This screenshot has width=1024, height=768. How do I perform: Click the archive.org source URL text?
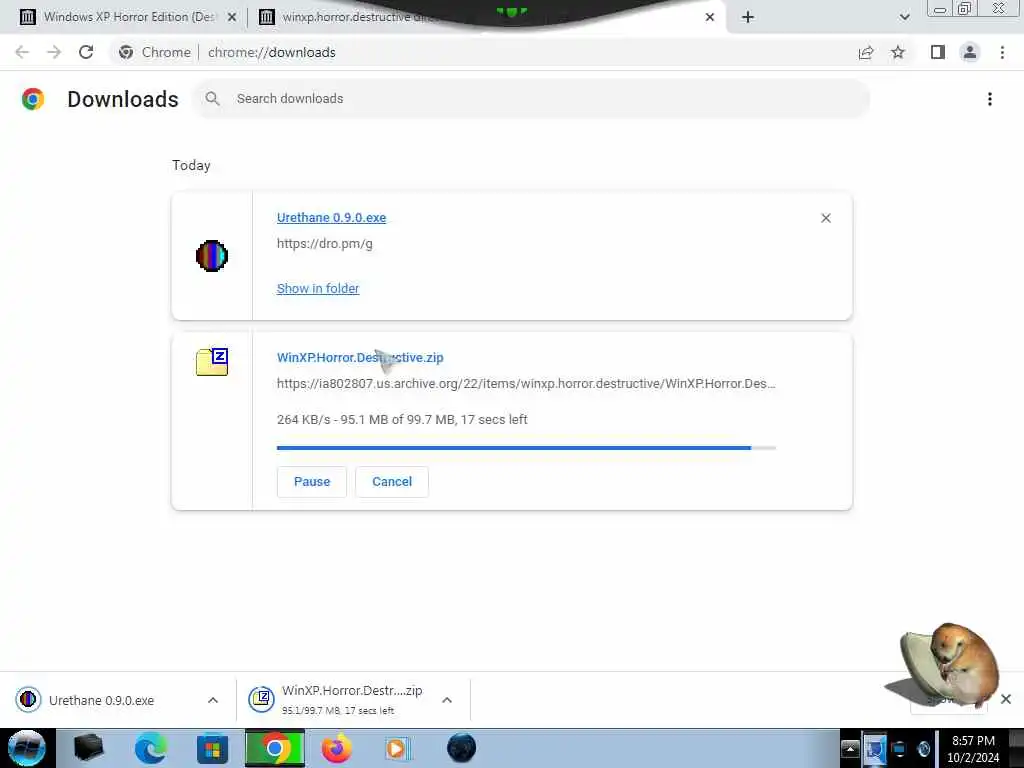[526, 383]
